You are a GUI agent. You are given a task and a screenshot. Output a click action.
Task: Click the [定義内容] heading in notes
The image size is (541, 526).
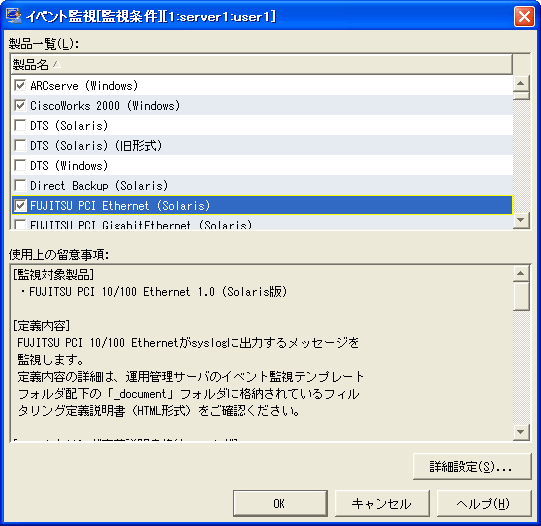point(42,326)
